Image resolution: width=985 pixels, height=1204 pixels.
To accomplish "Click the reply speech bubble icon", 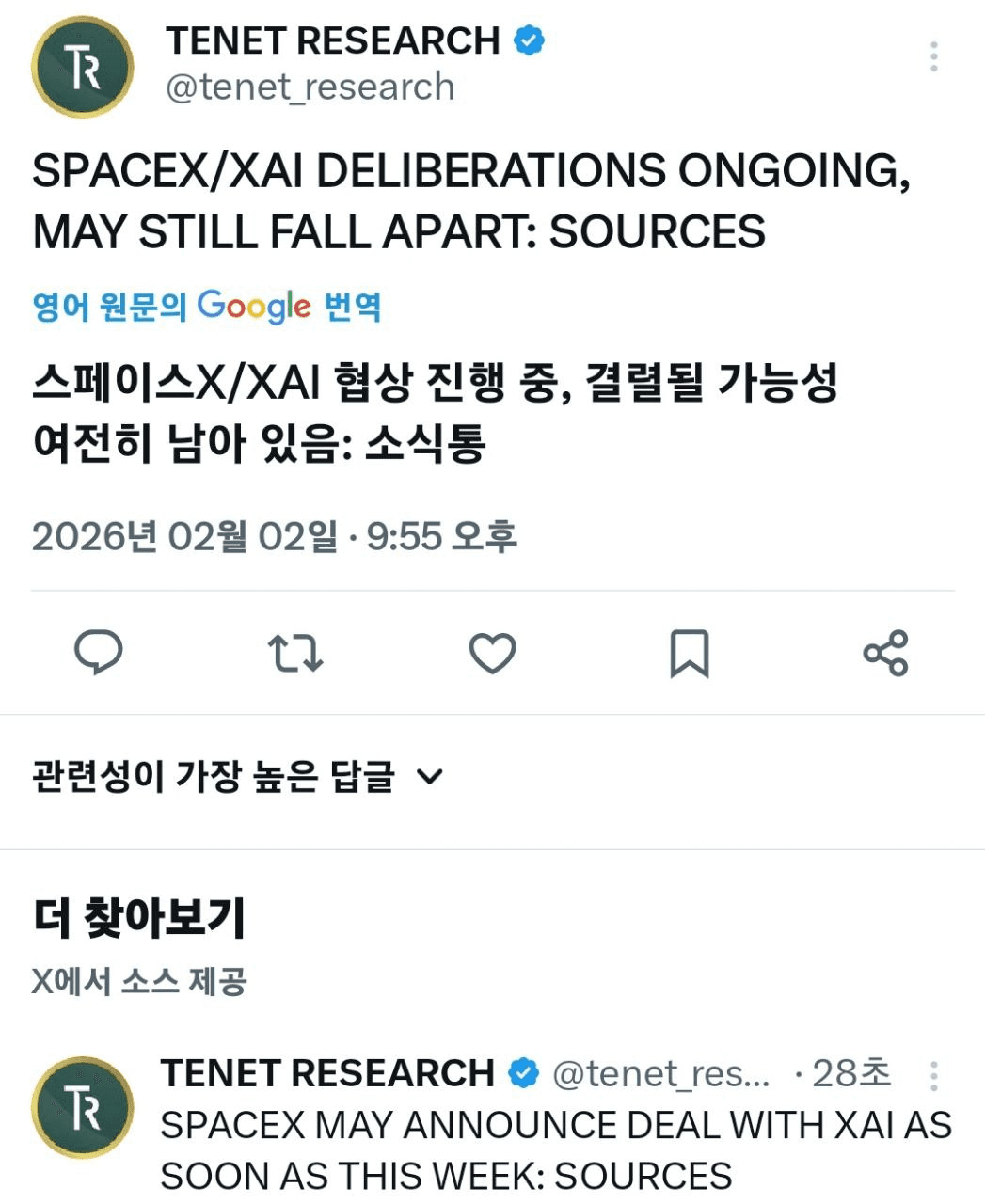I will [99, 653].
